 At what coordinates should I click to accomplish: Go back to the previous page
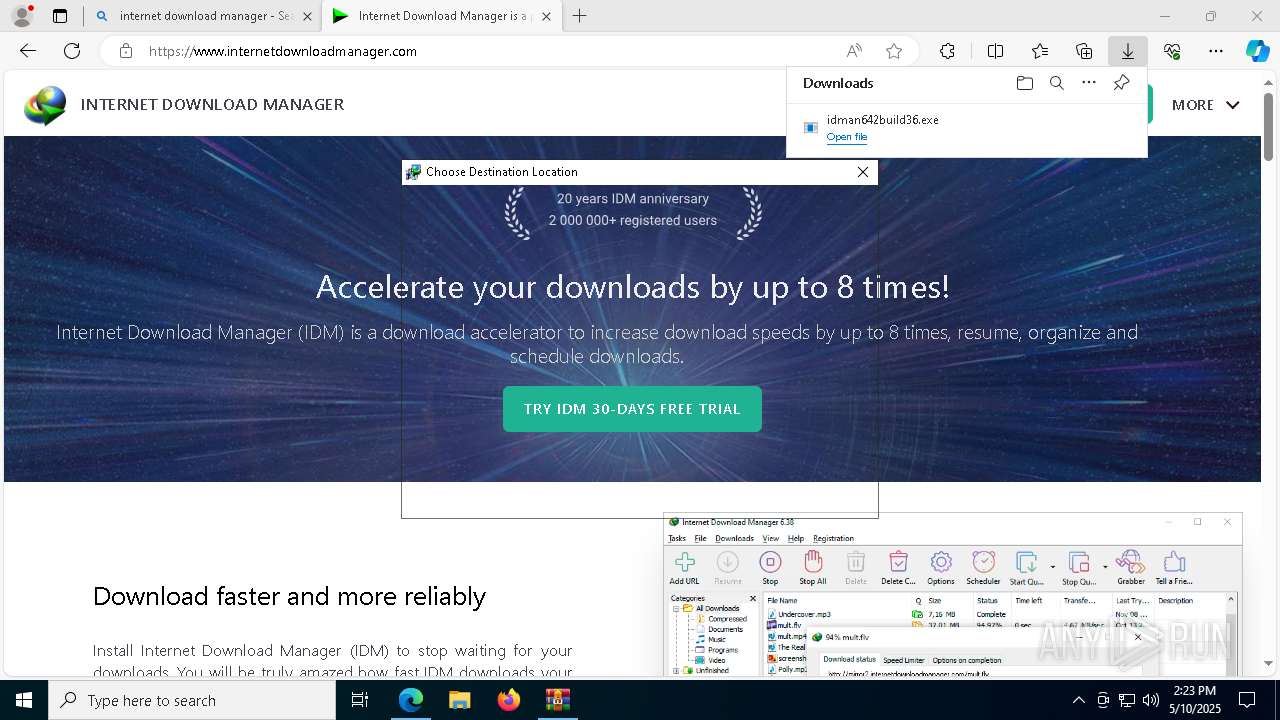(28, 51)
